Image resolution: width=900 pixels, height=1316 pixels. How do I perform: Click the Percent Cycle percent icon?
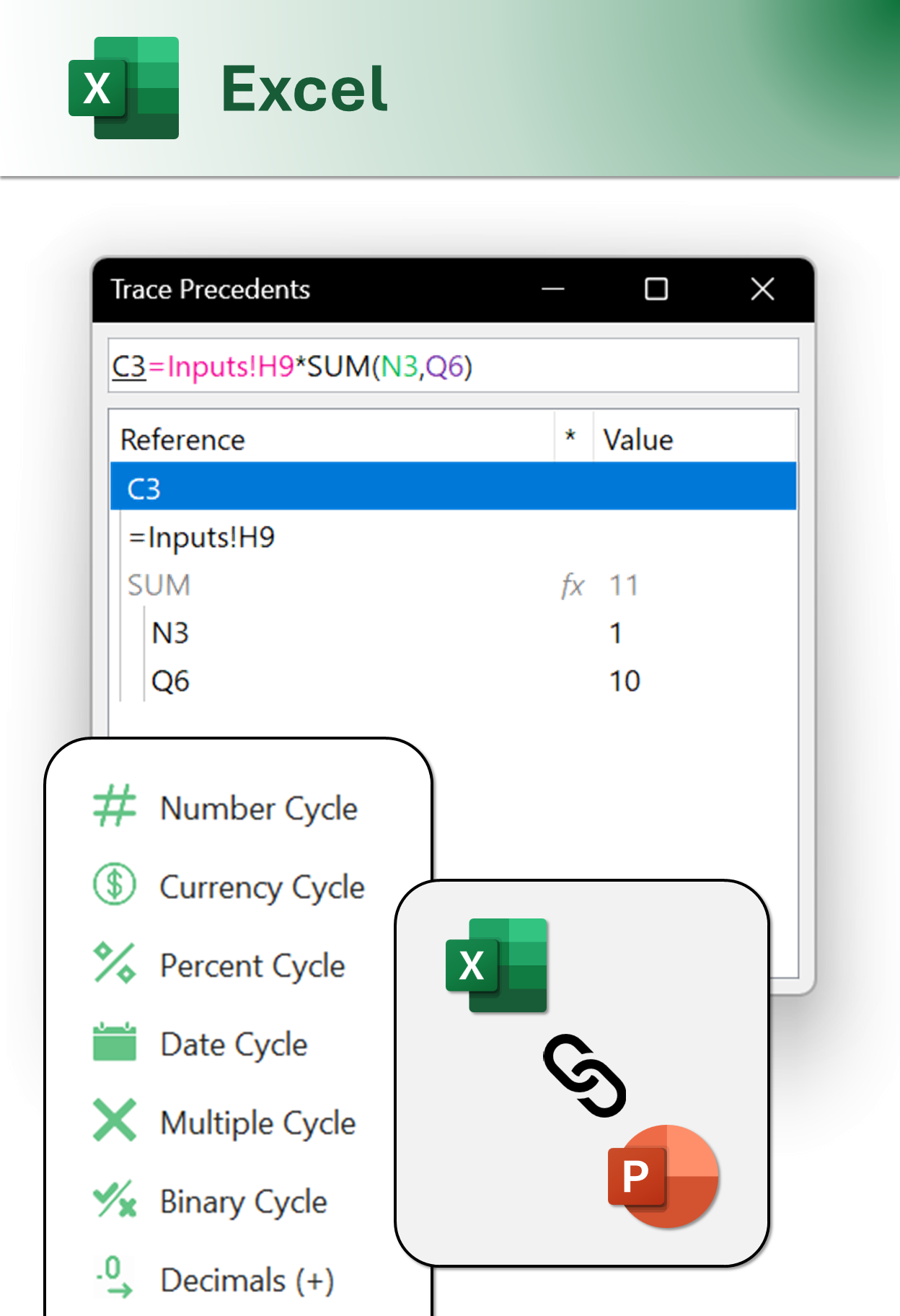[x=115, y=963]
